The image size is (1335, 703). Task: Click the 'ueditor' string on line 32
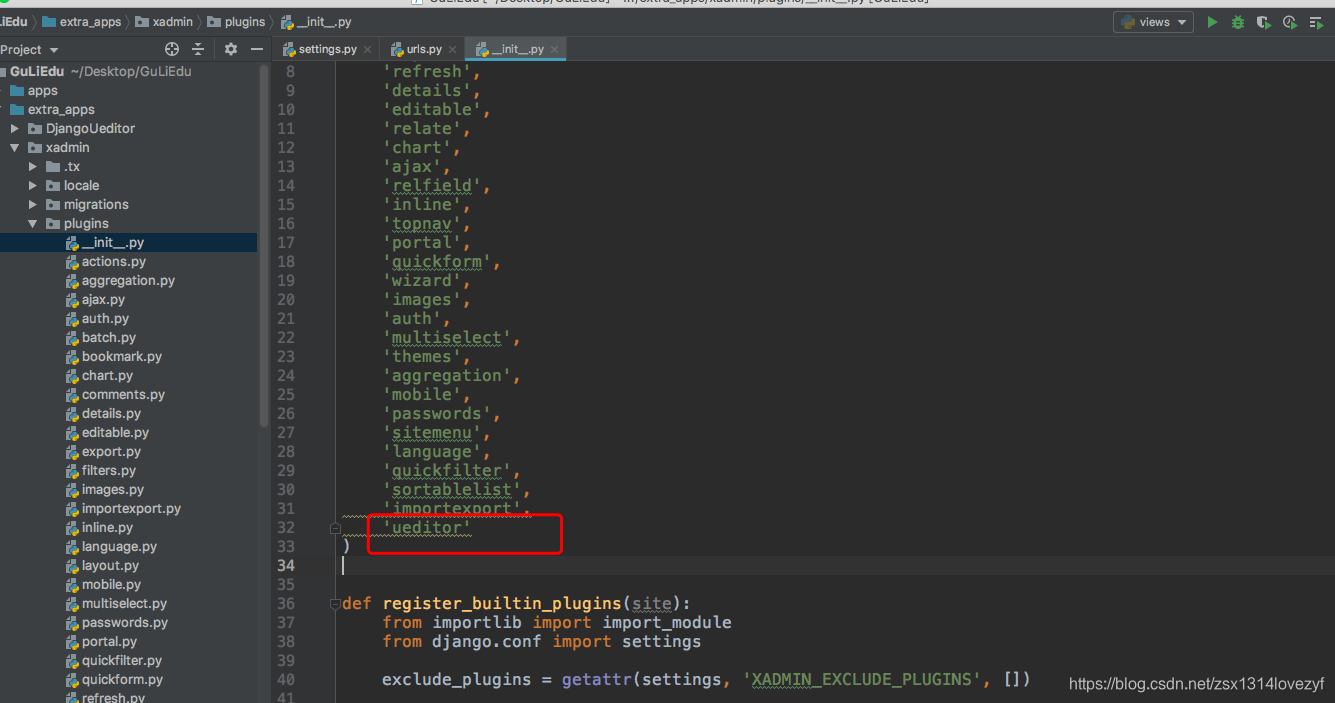click(427, 528)
